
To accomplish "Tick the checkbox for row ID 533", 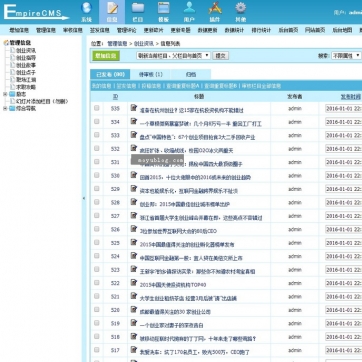I will tap(97, 135).
